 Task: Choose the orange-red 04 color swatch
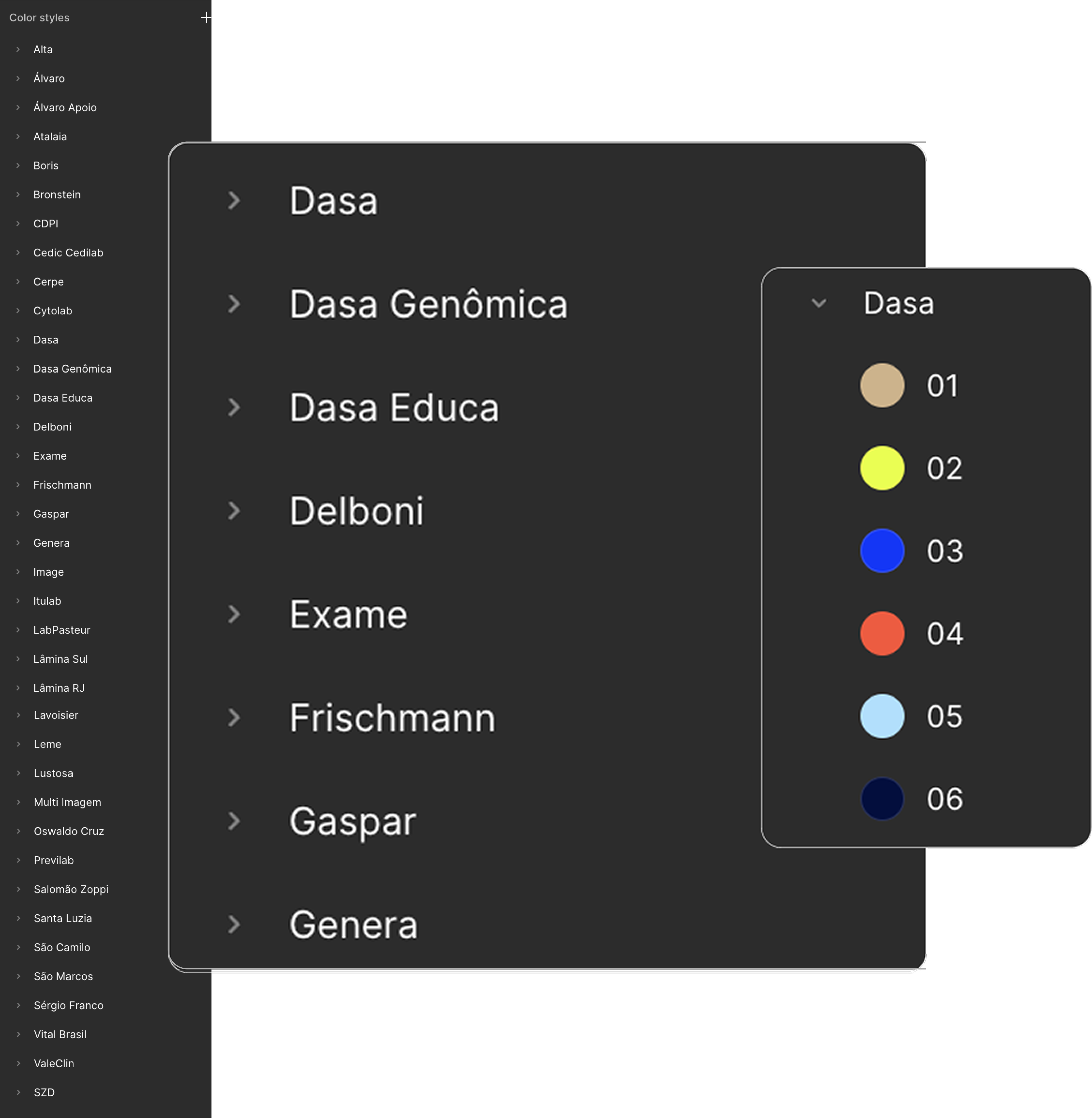[x=882, y=633]
